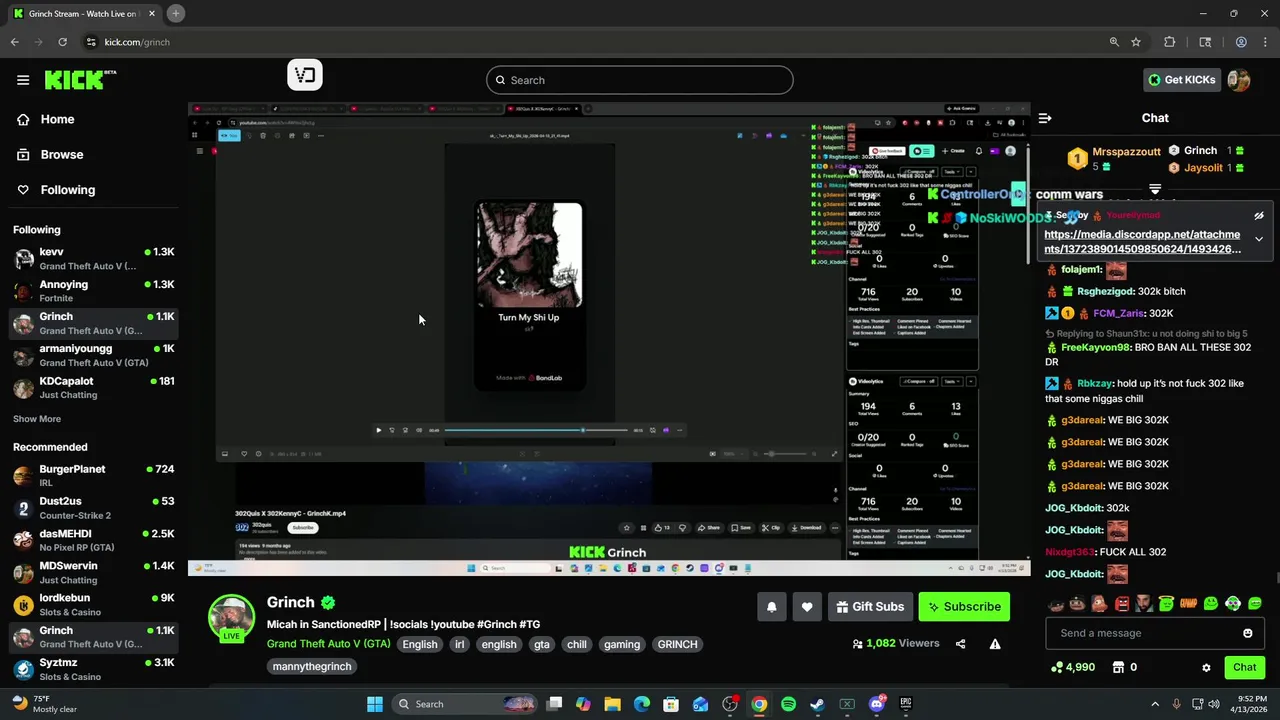Open KDCapalot Just Chatting channel
This screenshot has height=720, width=1280.
(93, 388)
